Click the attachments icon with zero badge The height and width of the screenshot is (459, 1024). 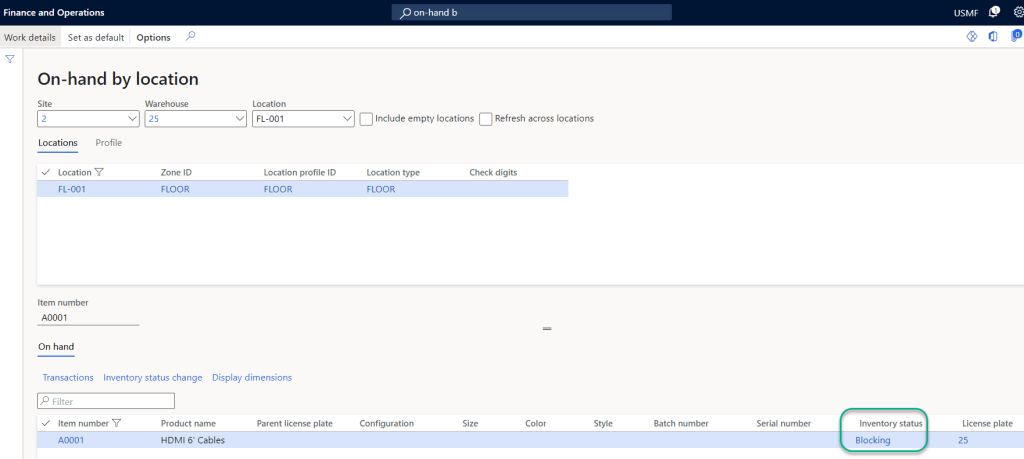click(x=1016, y=37)
